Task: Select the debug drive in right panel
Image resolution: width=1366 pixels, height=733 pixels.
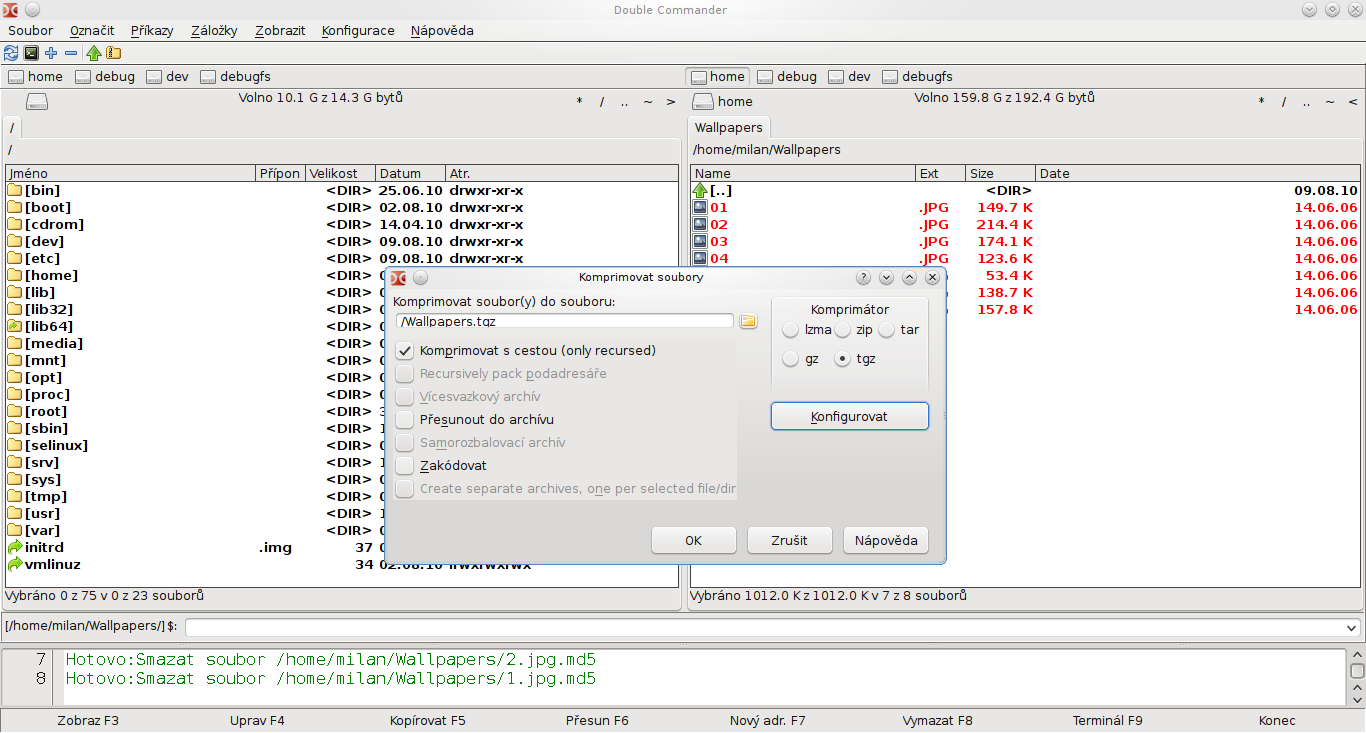Action: pyautogui.click(x=787, y=76)
